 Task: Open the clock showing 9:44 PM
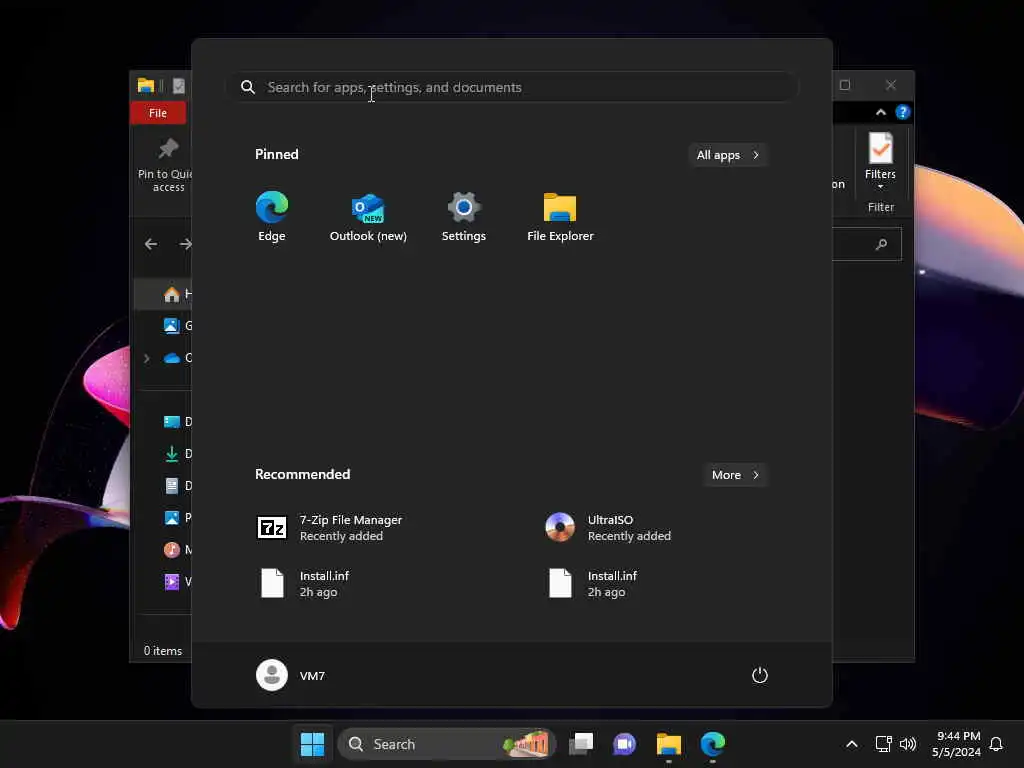click(x=956, y=744)
